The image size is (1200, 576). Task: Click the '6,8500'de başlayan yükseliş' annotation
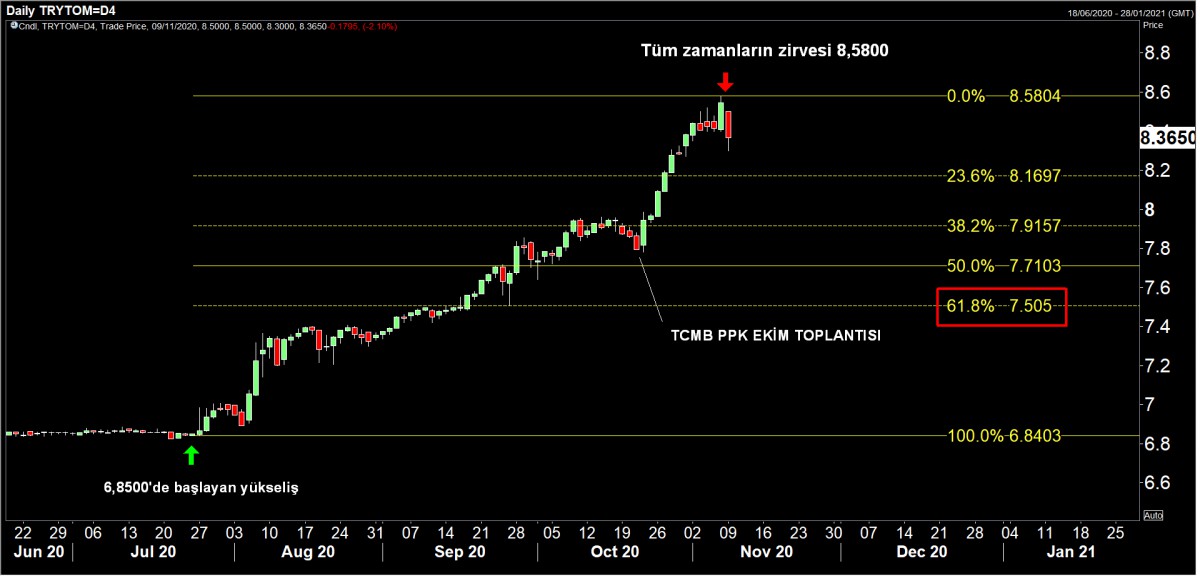click(x=201, y=488)
